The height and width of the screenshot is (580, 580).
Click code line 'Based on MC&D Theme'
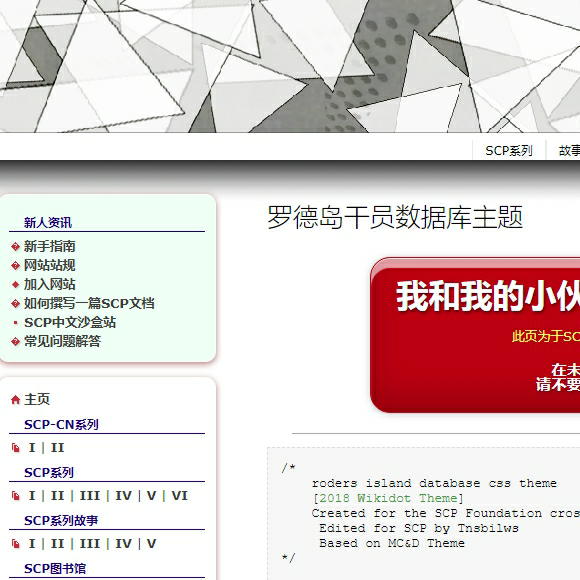tap(392, 543)
